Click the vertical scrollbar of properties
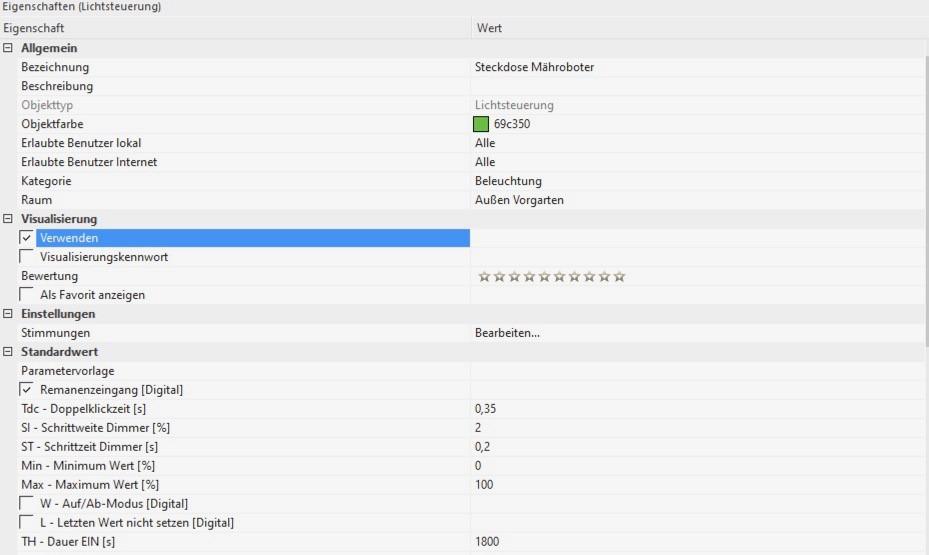Screen dimensions: 929x555 [926, 201]
